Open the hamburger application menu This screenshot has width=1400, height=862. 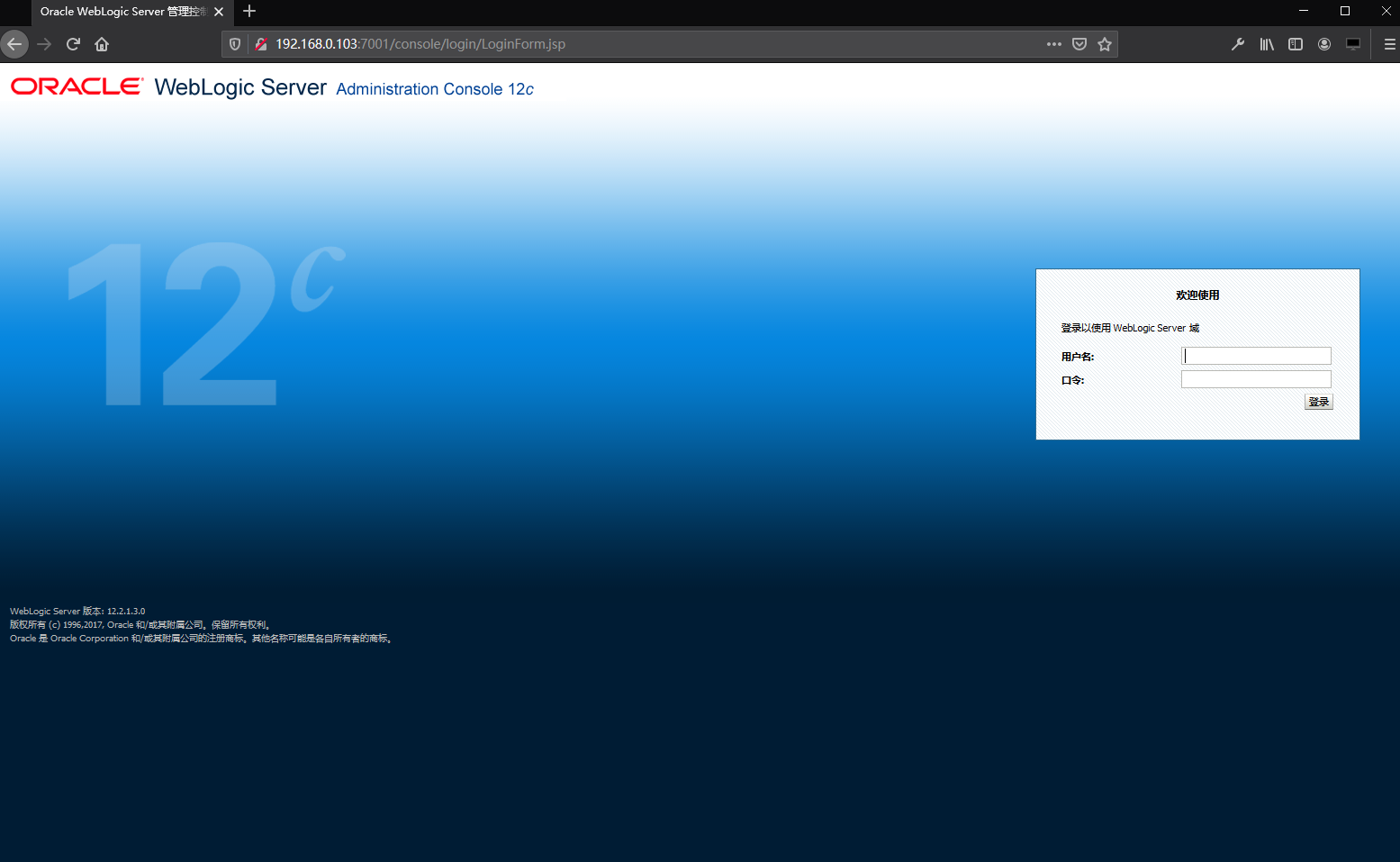(x=1389, y=44)
